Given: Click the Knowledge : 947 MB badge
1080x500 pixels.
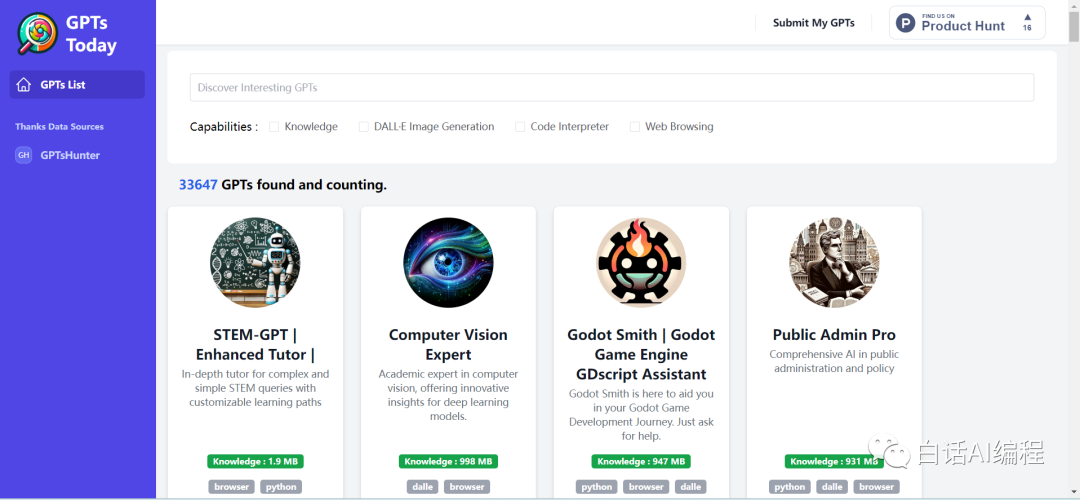Looking at the screenshot, I should tap(641, 461).
